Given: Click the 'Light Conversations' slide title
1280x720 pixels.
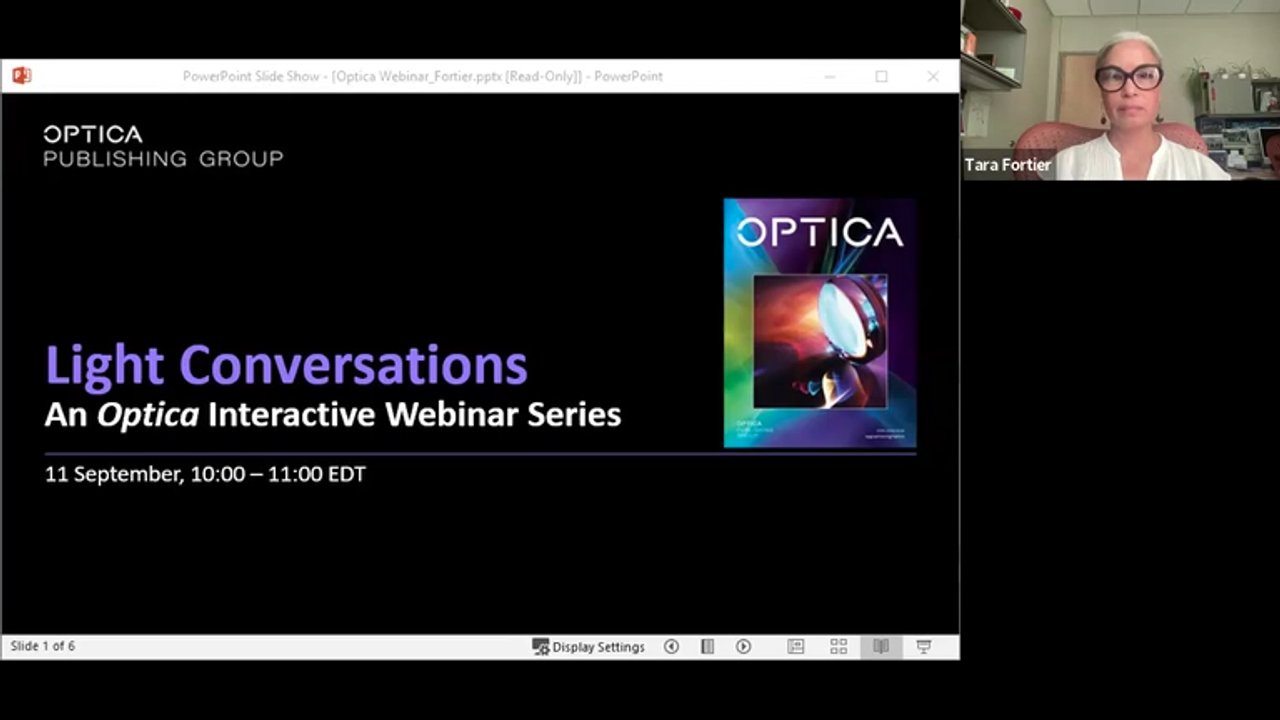Looking at the screenshot, I should coord(286,364).
